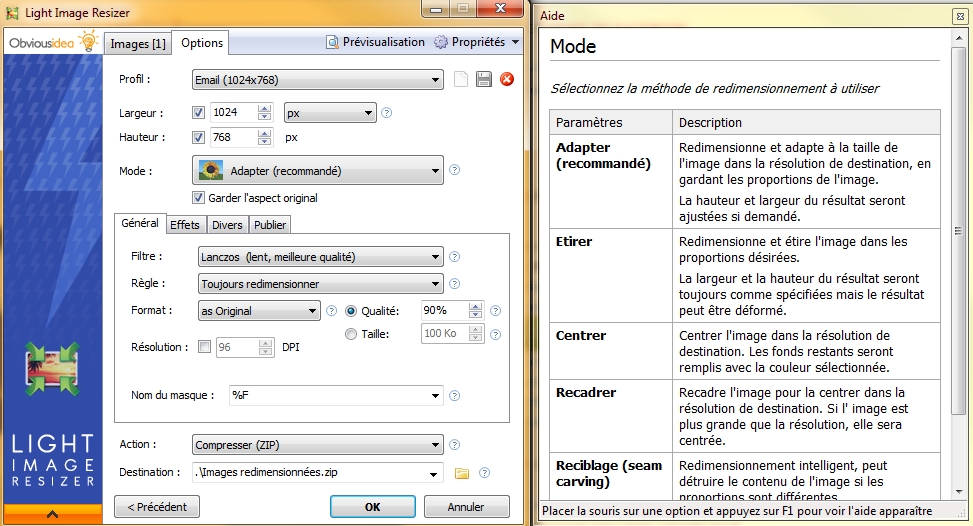Select the Taille radio button
This screenshot has width=973, height=526.
point(351,334)
